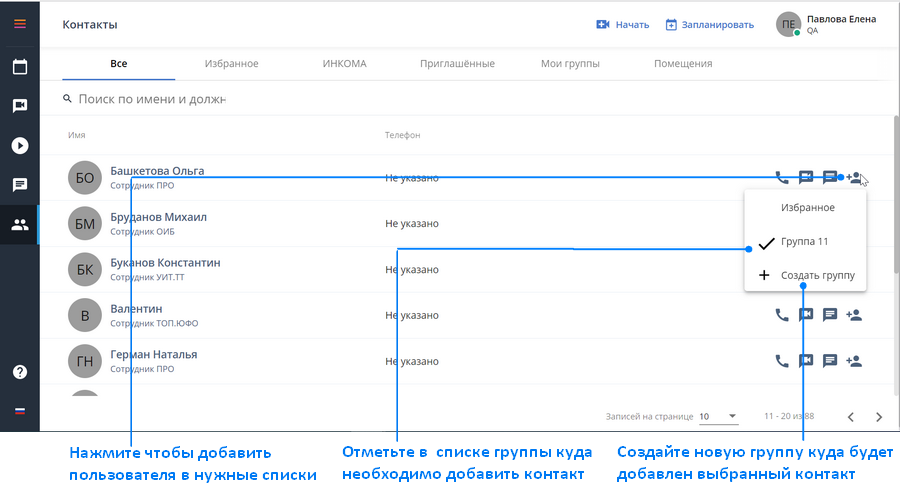Open the БО avatar of Башкетова Ольга
Viewport: 900px width, 490px height.
click(85, 178)
